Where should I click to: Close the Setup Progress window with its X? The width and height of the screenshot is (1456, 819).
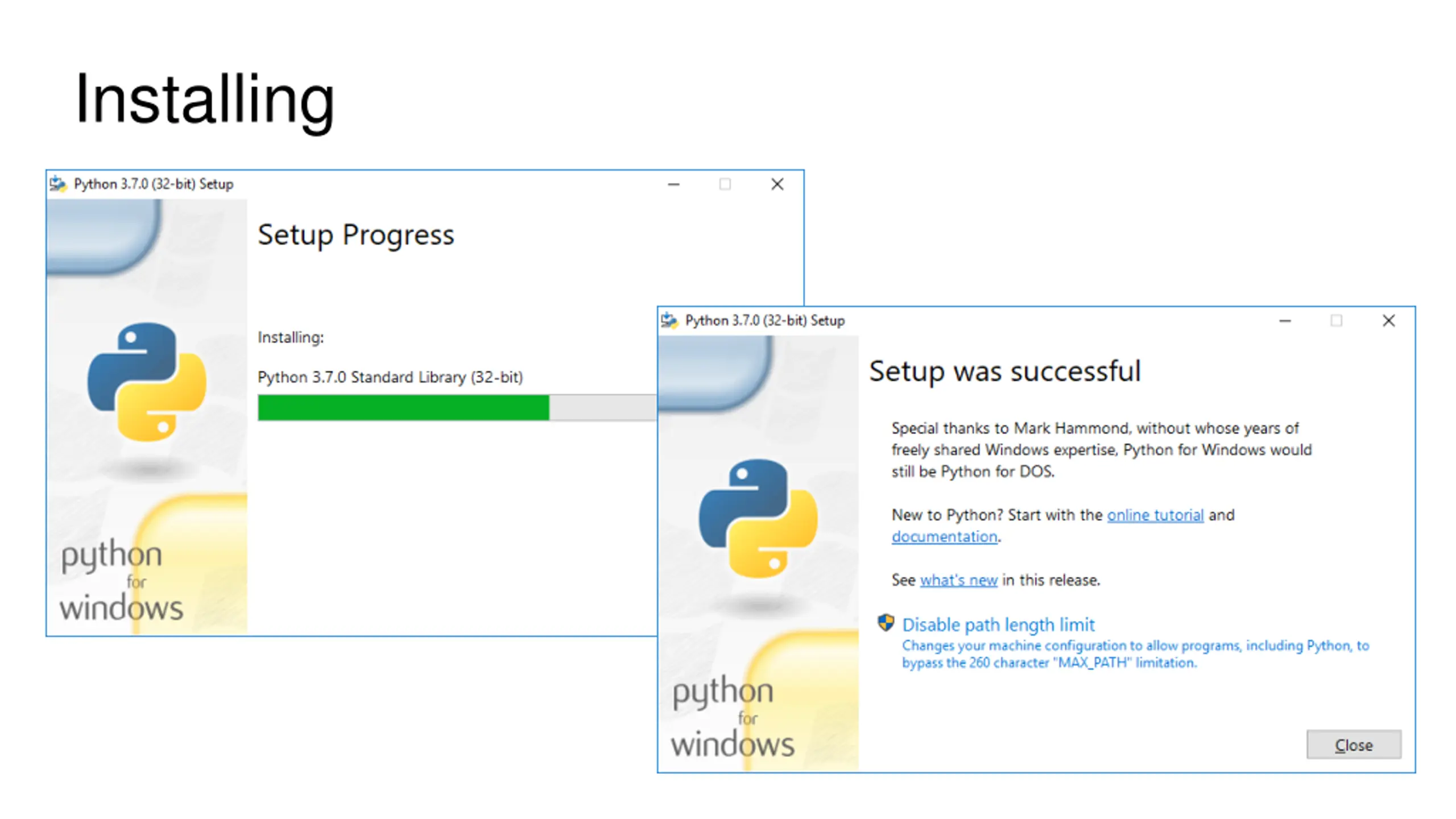pos(777,184)
